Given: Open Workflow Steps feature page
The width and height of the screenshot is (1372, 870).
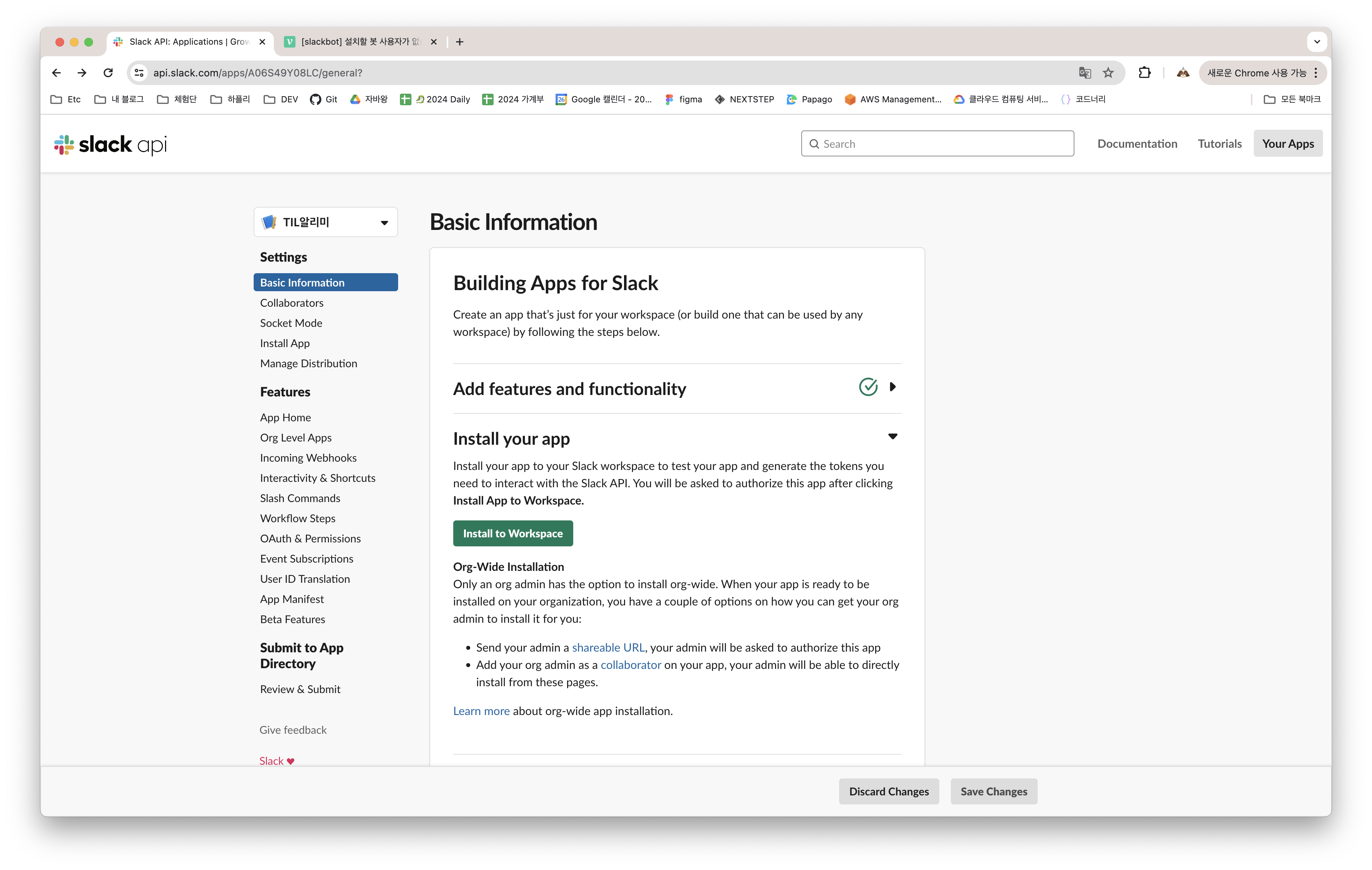Looking at the screenshot, I should tap(297, 518).
